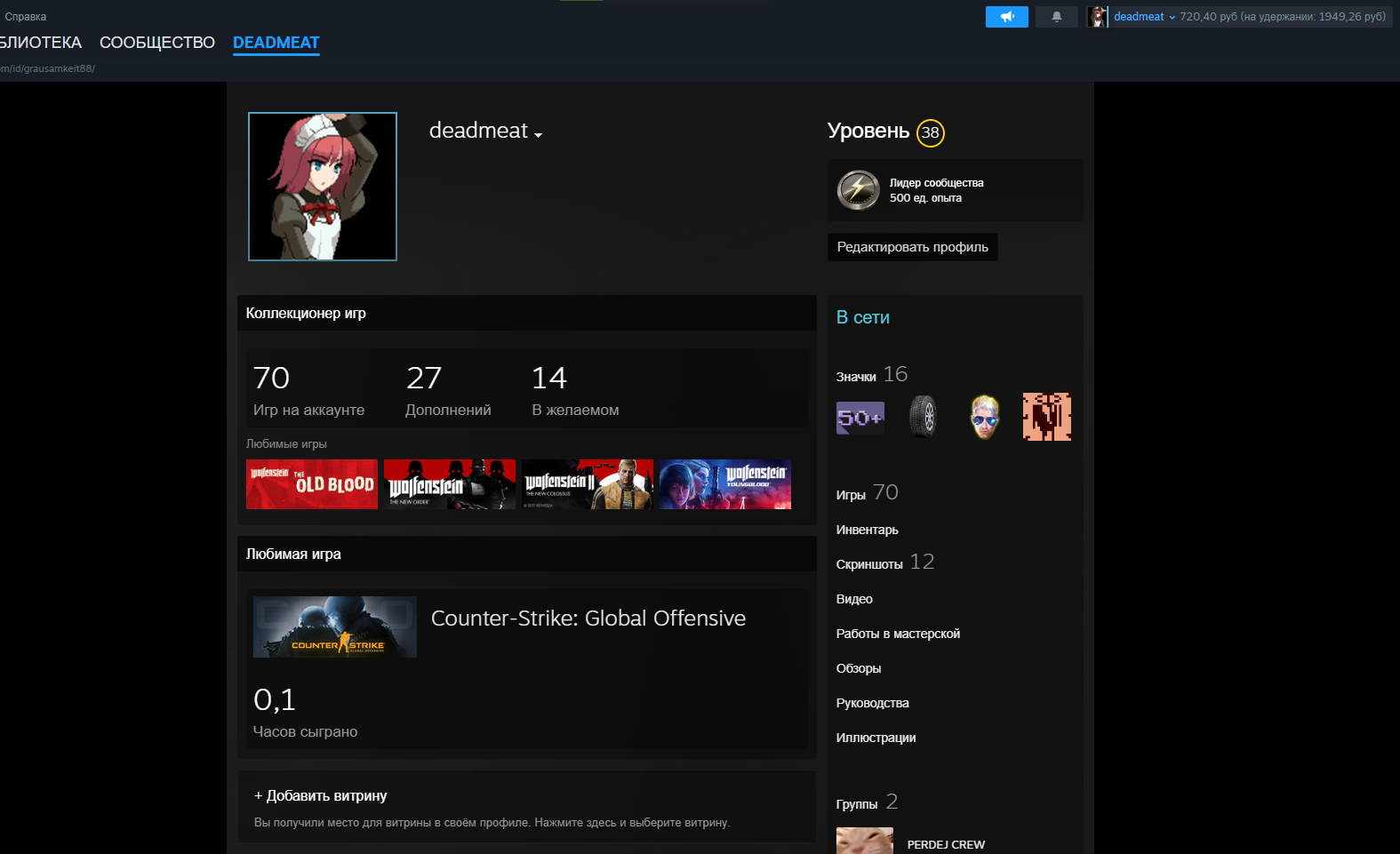Click the announcements megaphone icon
This screenshot has height=854, width=1400.
[x=1006, y=17]
